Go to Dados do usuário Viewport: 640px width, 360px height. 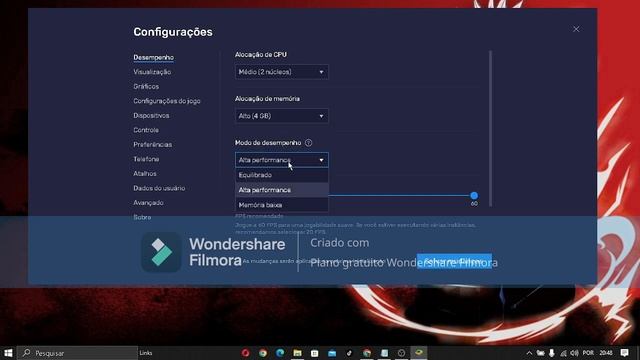(x=159, y=188)
